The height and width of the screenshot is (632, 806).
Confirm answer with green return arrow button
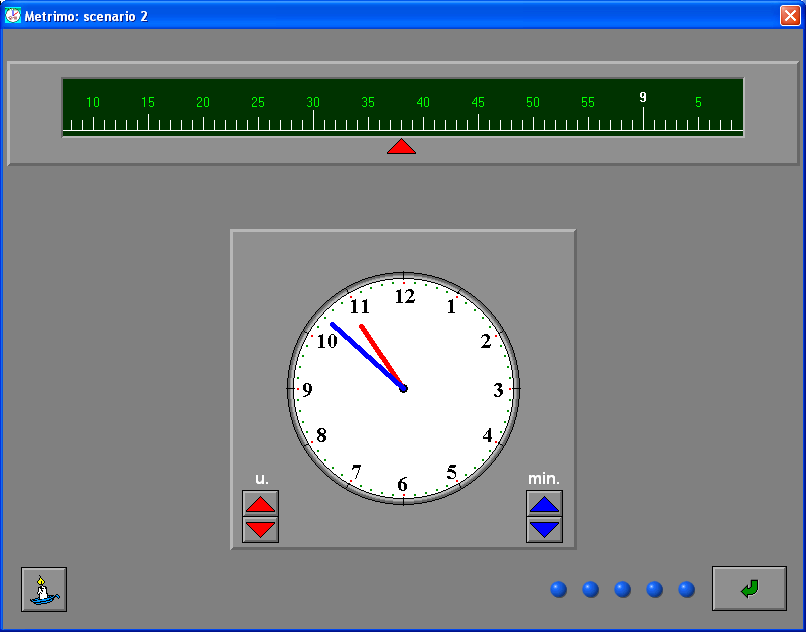pyautogui.click(x=749, y=589)
